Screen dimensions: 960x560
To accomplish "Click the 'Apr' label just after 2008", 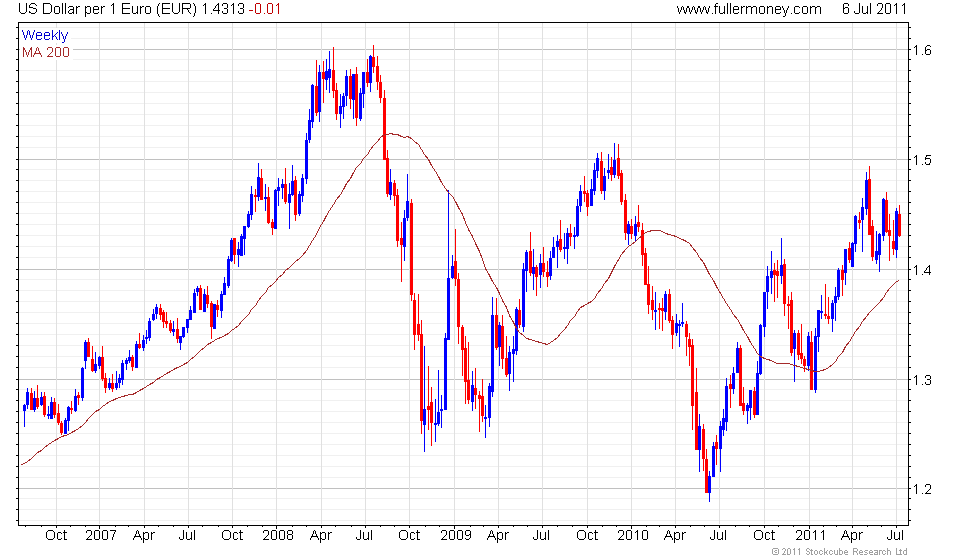I will tap(321, 536).
